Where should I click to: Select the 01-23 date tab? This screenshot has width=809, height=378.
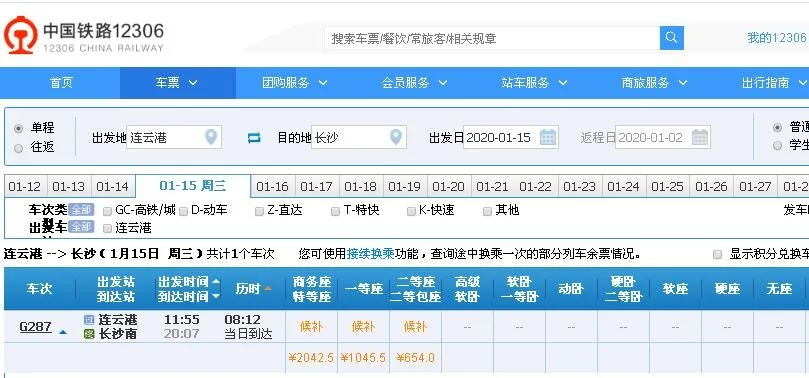[x=580, y=187]
